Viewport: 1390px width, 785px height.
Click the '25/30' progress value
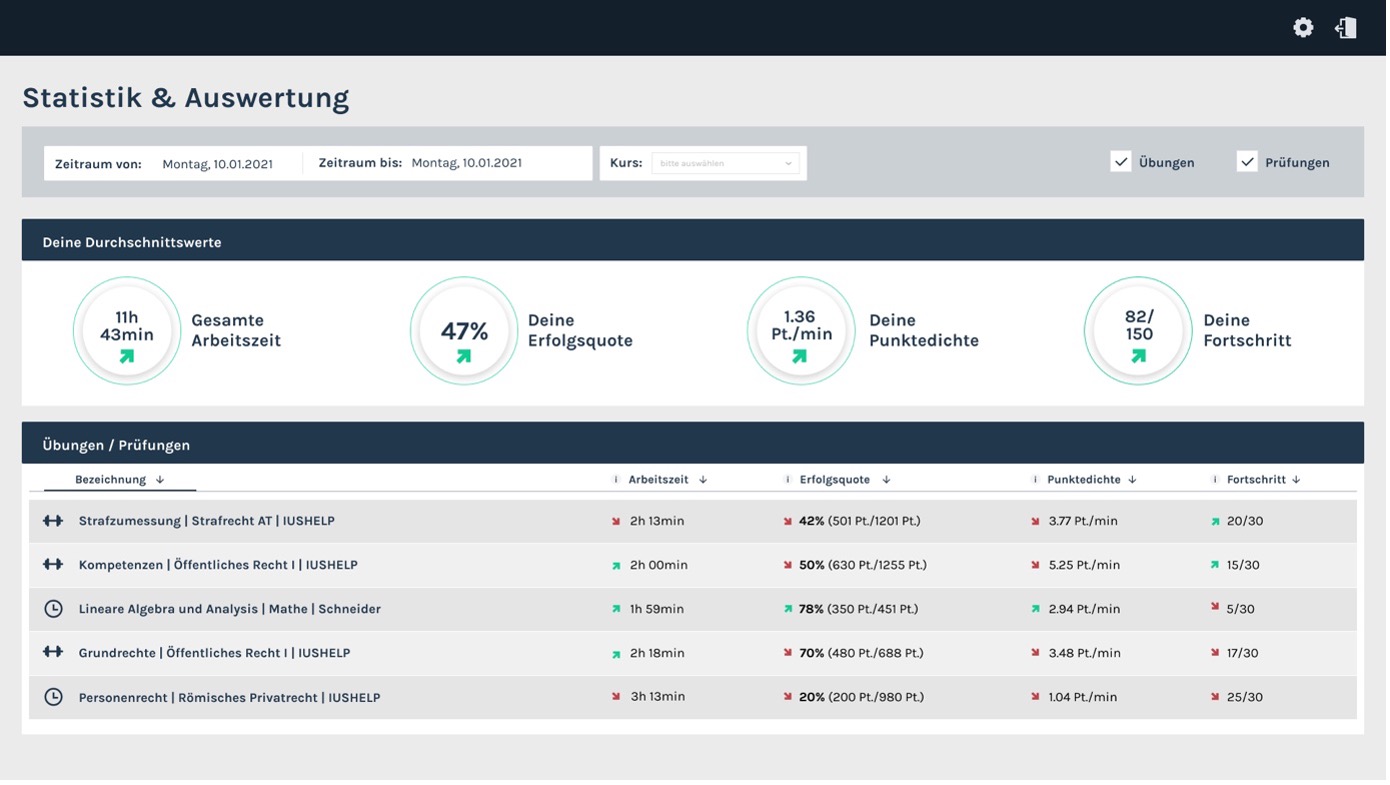pos(1244,697)
